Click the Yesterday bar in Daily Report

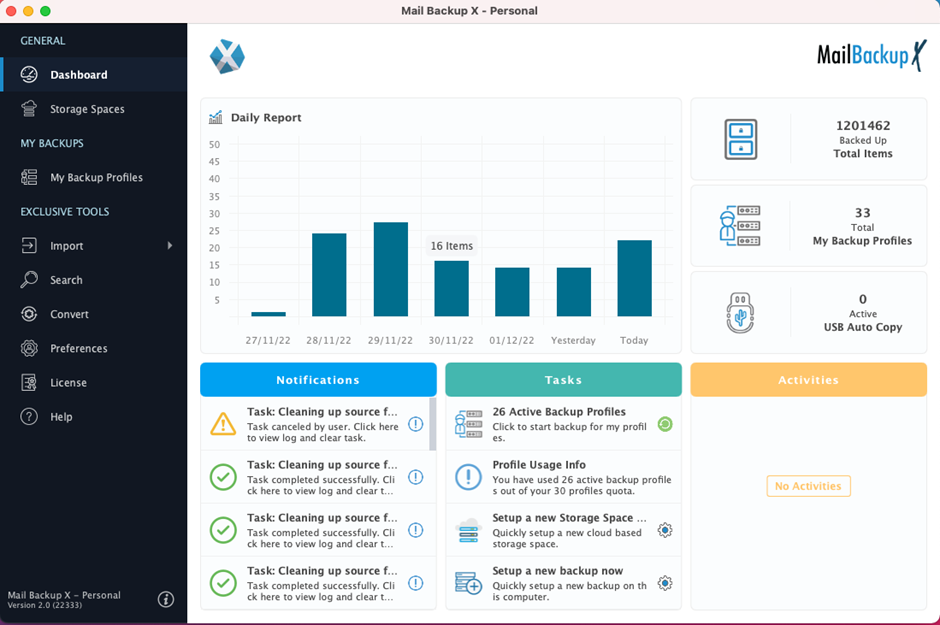pos(574,292)
